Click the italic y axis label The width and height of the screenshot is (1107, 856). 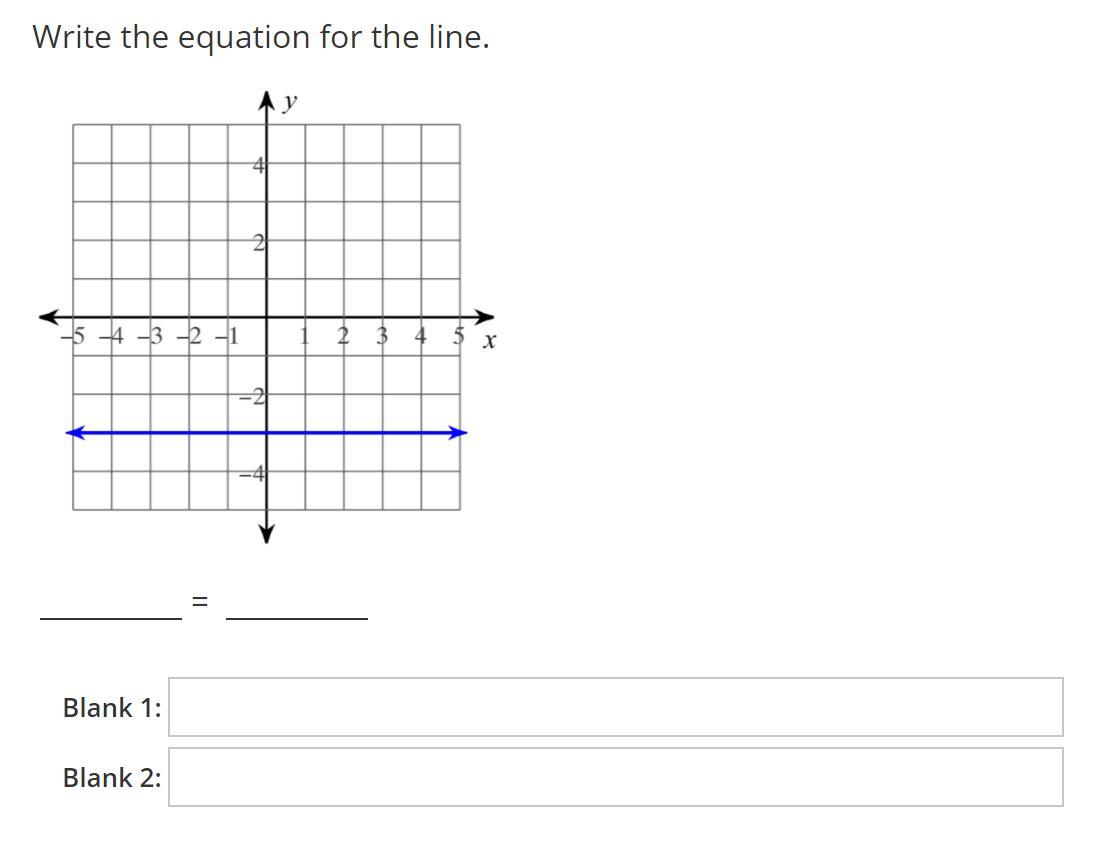tap(289, 103)
